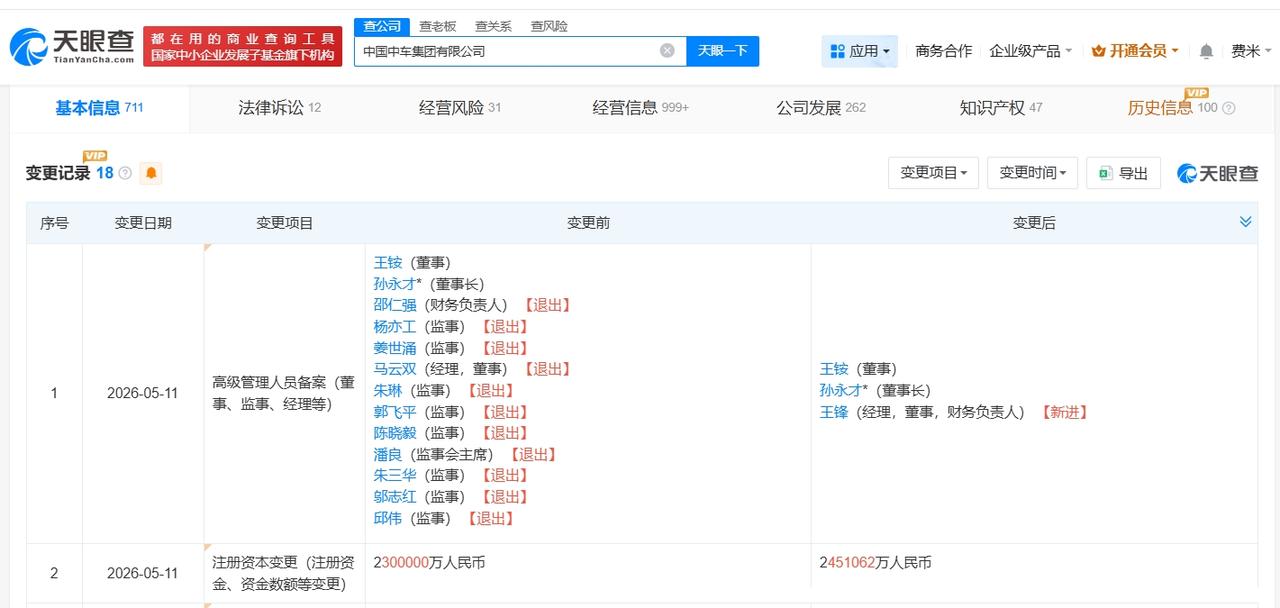The height and width of the screenshot is (608, 1280).
Task: Click the 导出 export button
Action: (1123, 173)
